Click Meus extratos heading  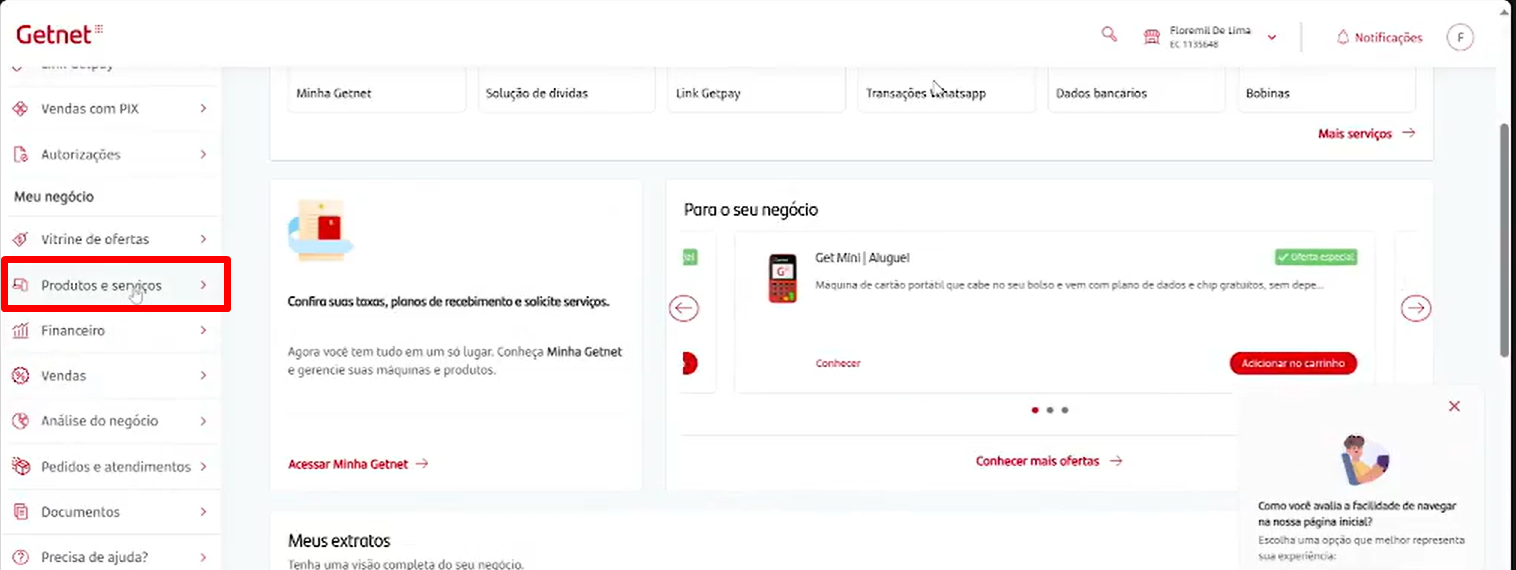coord(339,541)
